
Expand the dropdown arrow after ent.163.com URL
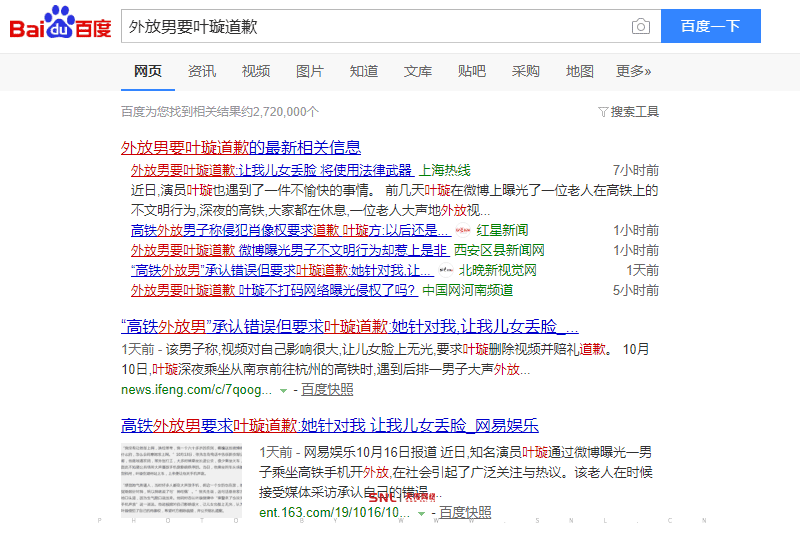tap(421, 514)
